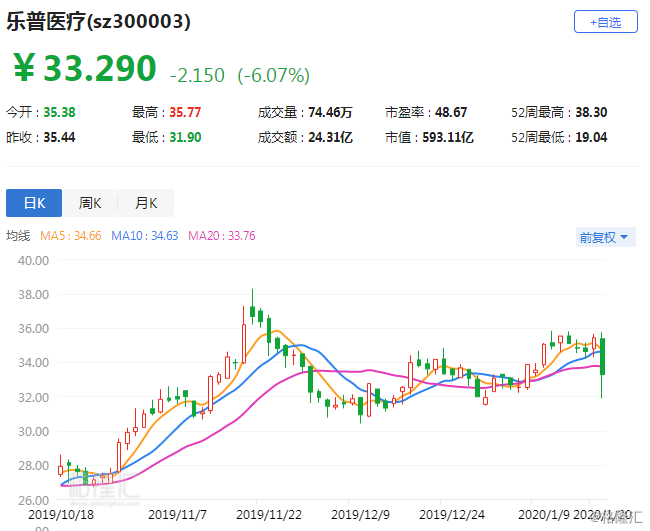Click the 40.00 y-axis price label
The image size is (650, 531).
[33, 260]
